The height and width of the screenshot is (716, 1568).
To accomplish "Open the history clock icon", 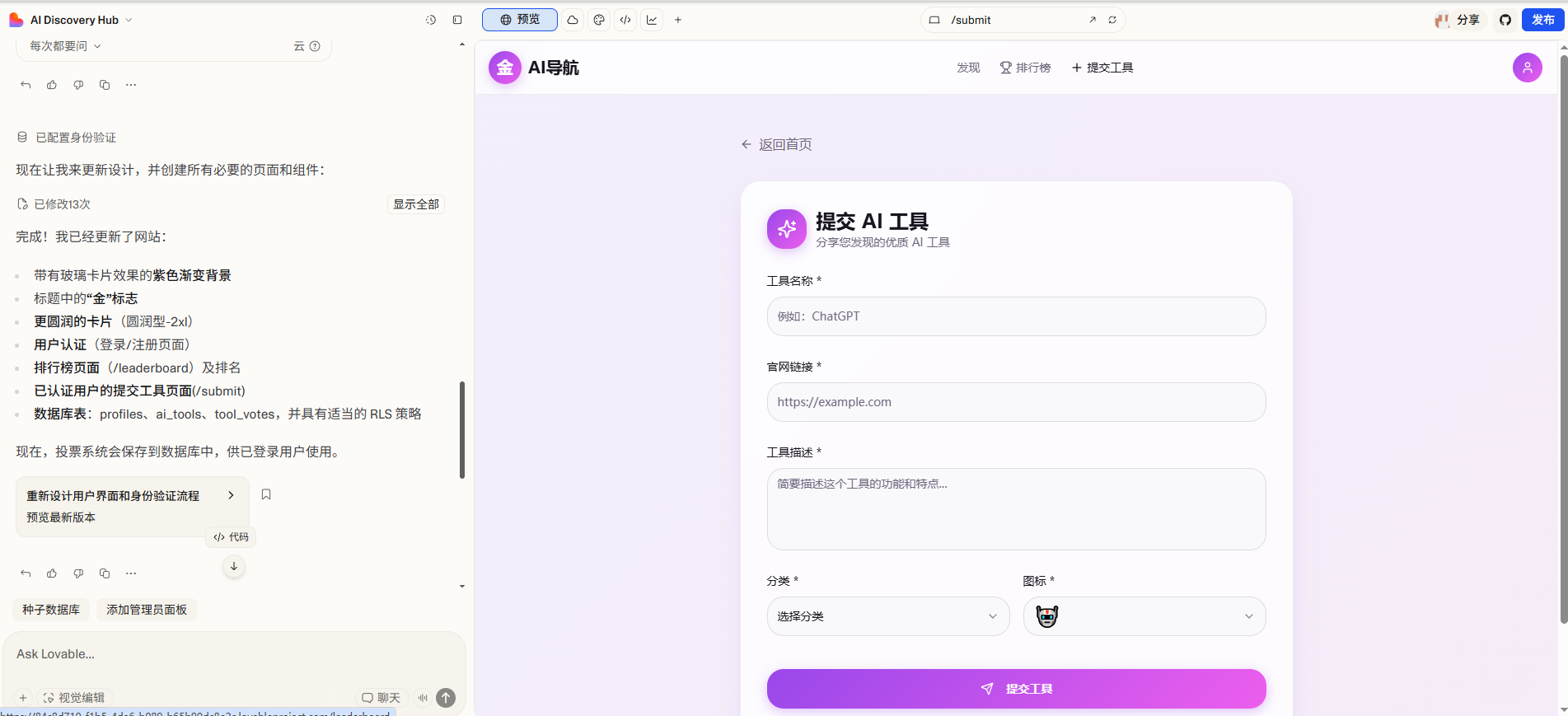I will pos(430,20).
